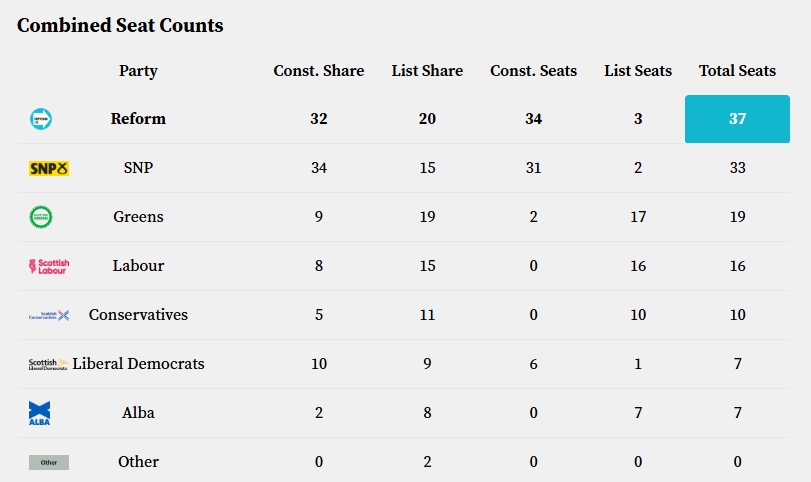Viewport: 811px width, 482px height.
Task: Click the blue Alba party logo
Action: click(39, 413)
